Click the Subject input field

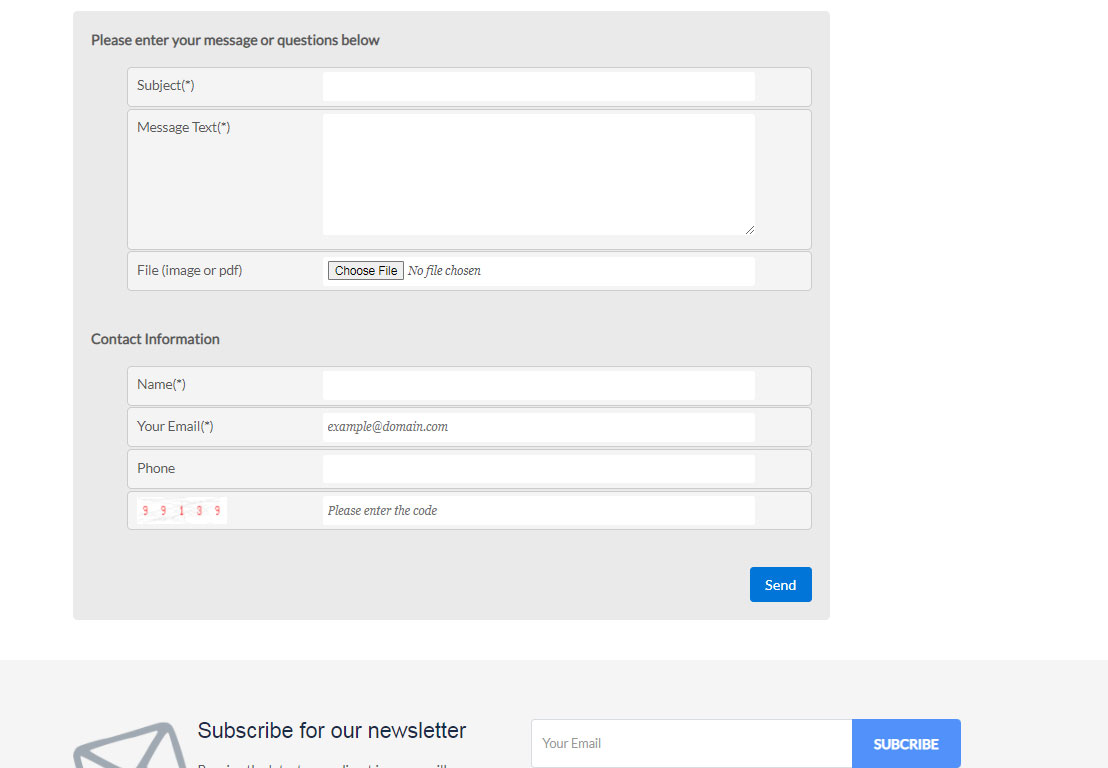[x=538, y=86]
